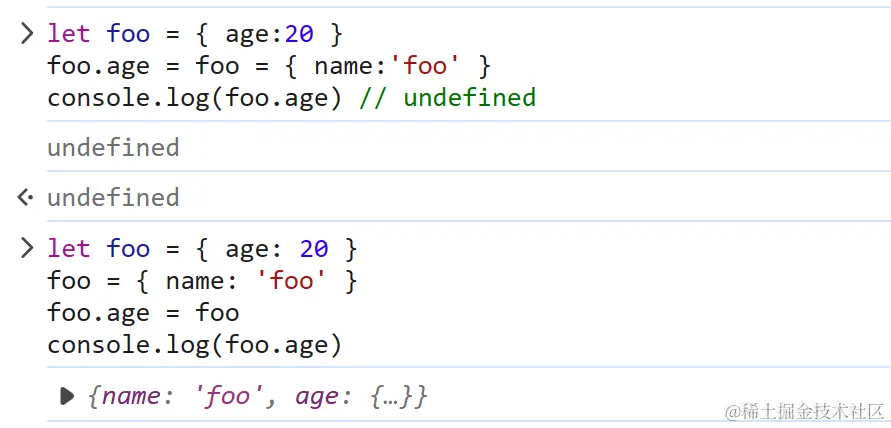Select the returned 'undefined' result row
Viewport: 891px width, 428px height.
point(113,197)
